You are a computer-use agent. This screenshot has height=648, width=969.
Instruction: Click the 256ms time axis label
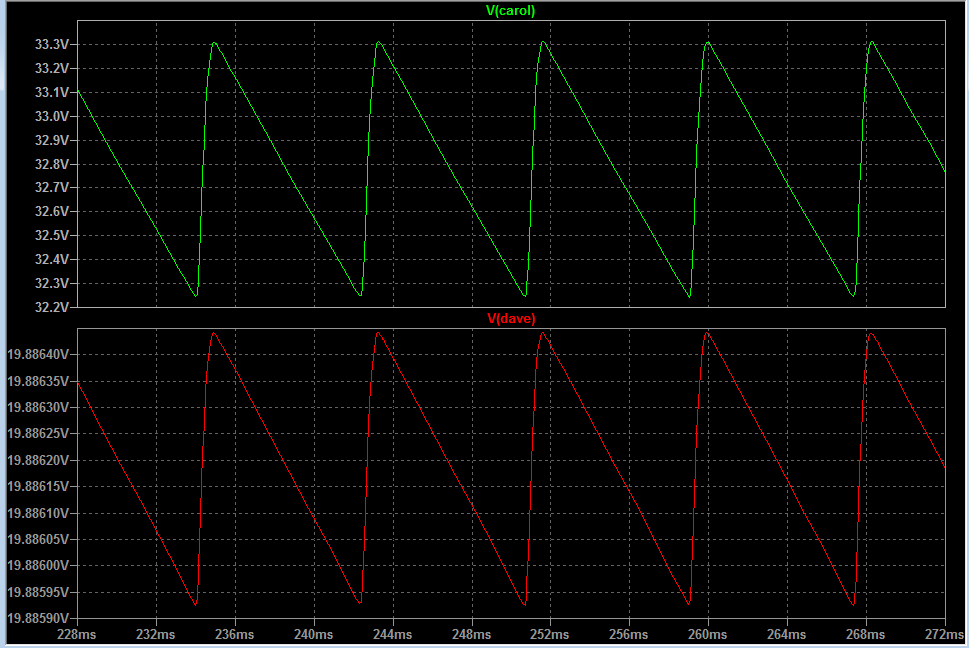tap(629, 634)
